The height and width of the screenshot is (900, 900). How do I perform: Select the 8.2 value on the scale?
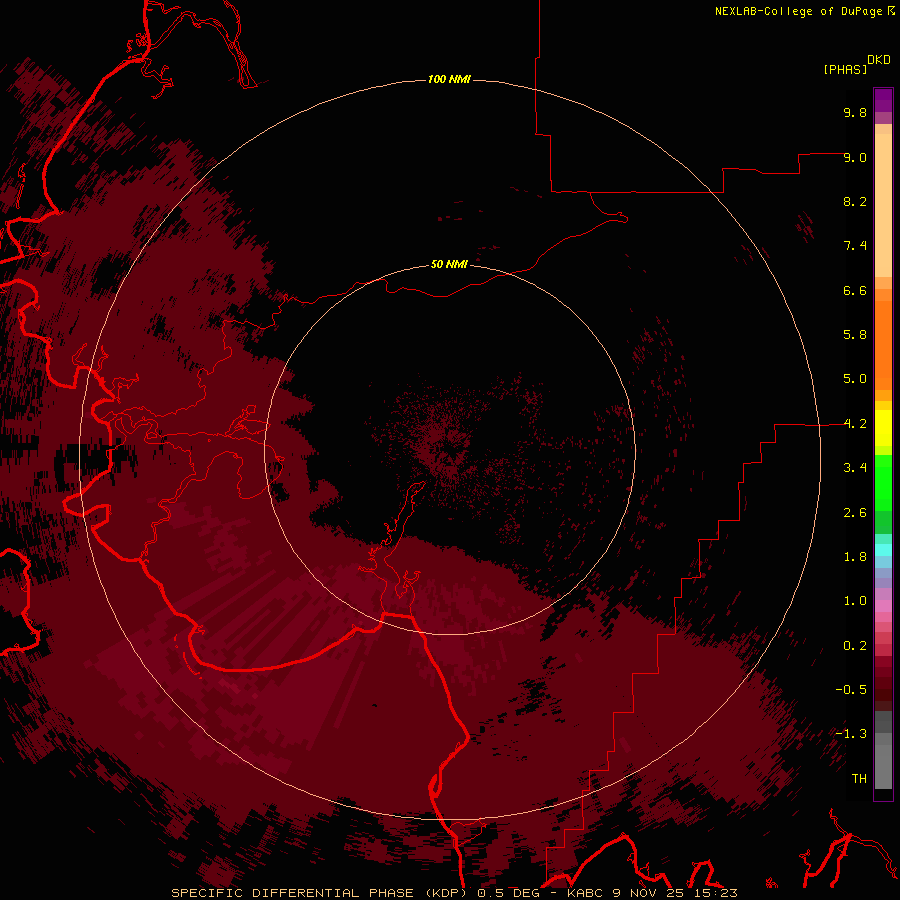pos(855,201)
